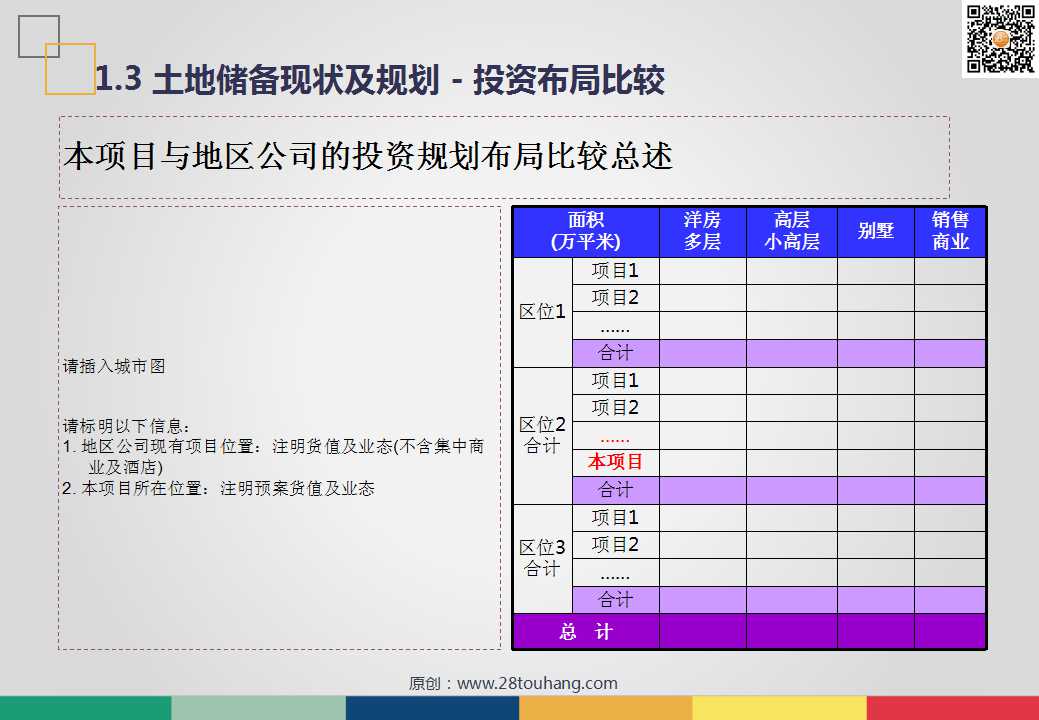Image resolution: width=1039 pixels, height=720 pixels.
Task: Click the 总计 total row label
Action: pos(586,632)
